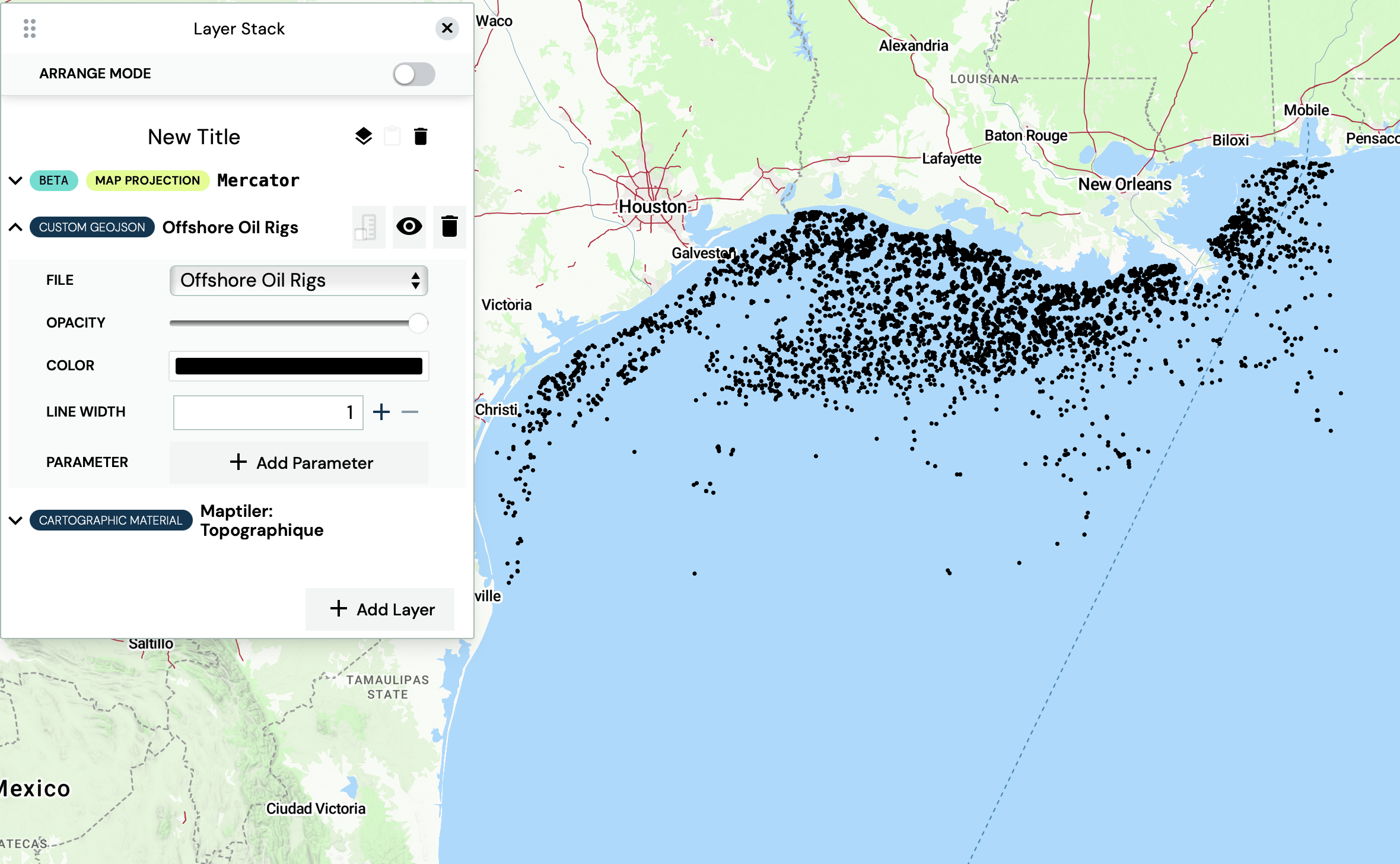The height and width of the screenshot is (864, 1400).
Task: Click the Add Layer button
Action: coord(380,609)
